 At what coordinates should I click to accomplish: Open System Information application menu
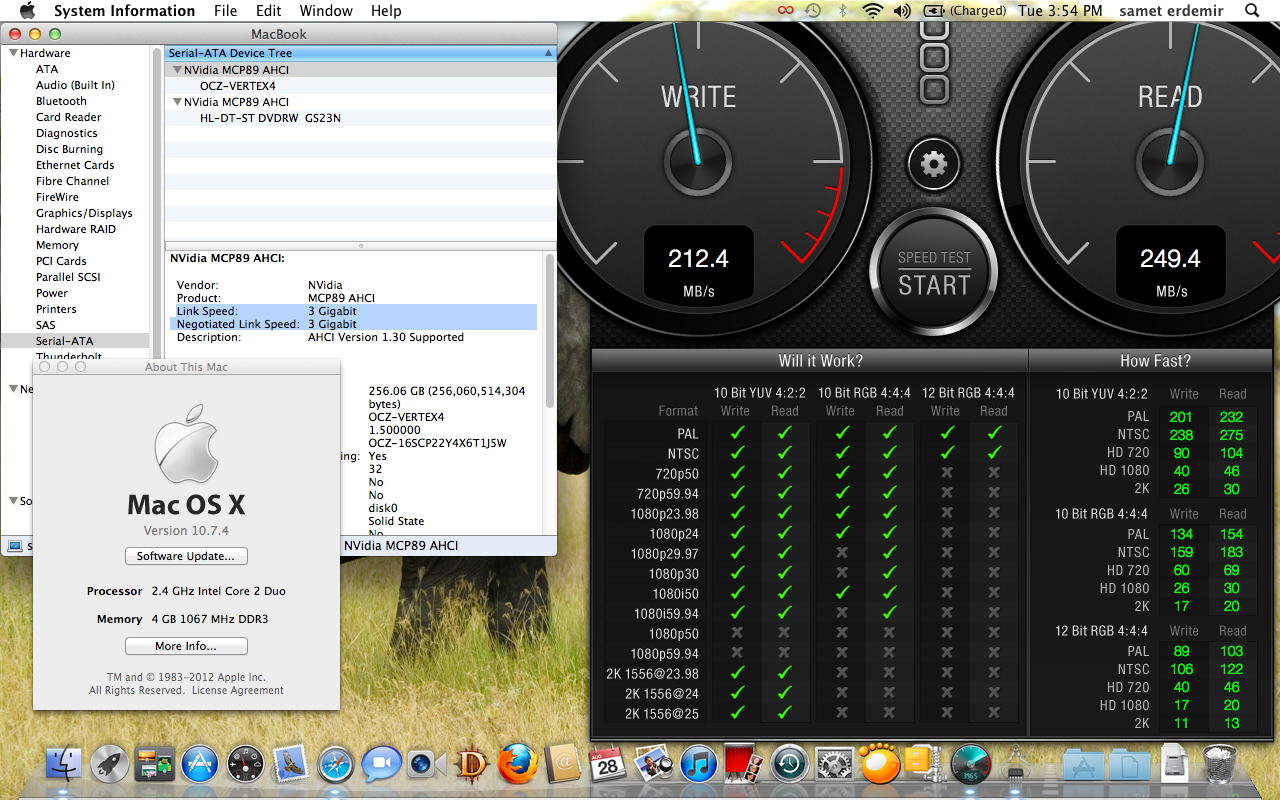coord(124,11)
